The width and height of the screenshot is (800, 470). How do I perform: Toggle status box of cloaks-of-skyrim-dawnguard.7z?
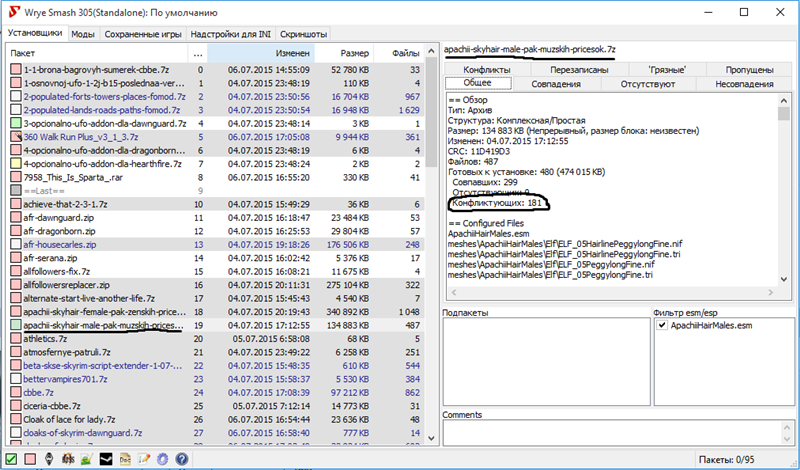coord(16,433)
